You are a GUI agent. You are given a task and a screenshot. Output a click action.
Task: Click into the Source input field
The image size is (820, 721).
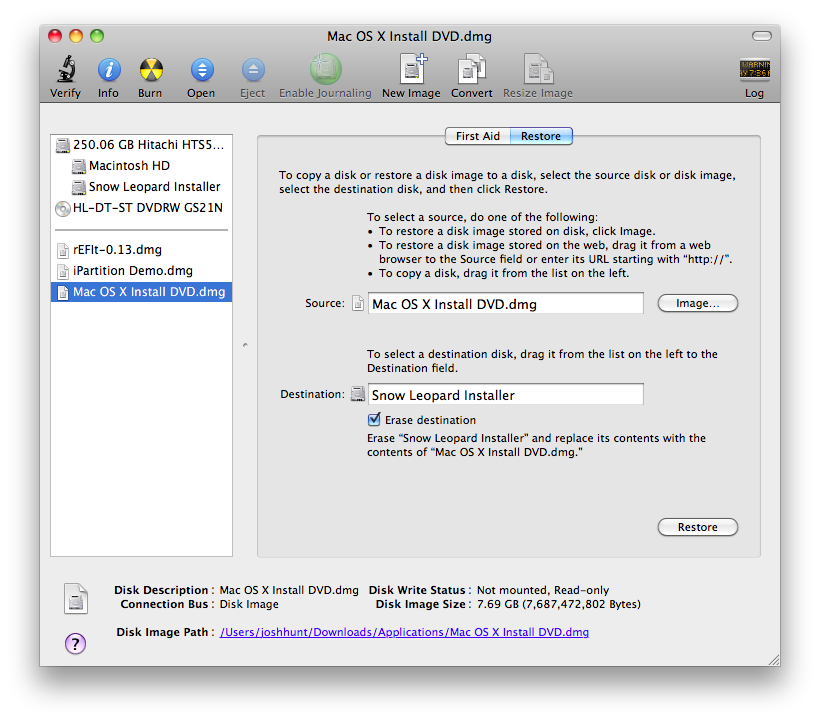pos(506,303)
